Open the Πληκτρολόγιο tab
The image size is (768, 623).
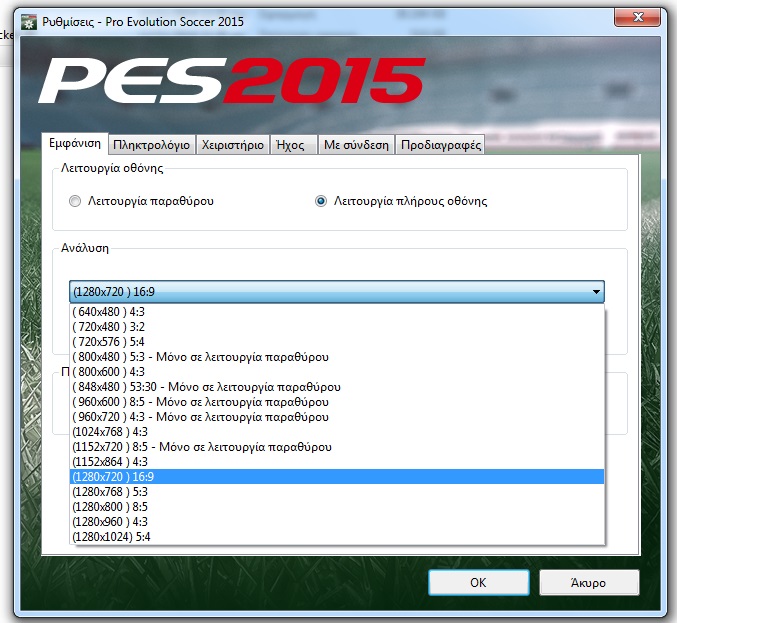point(151,145)
